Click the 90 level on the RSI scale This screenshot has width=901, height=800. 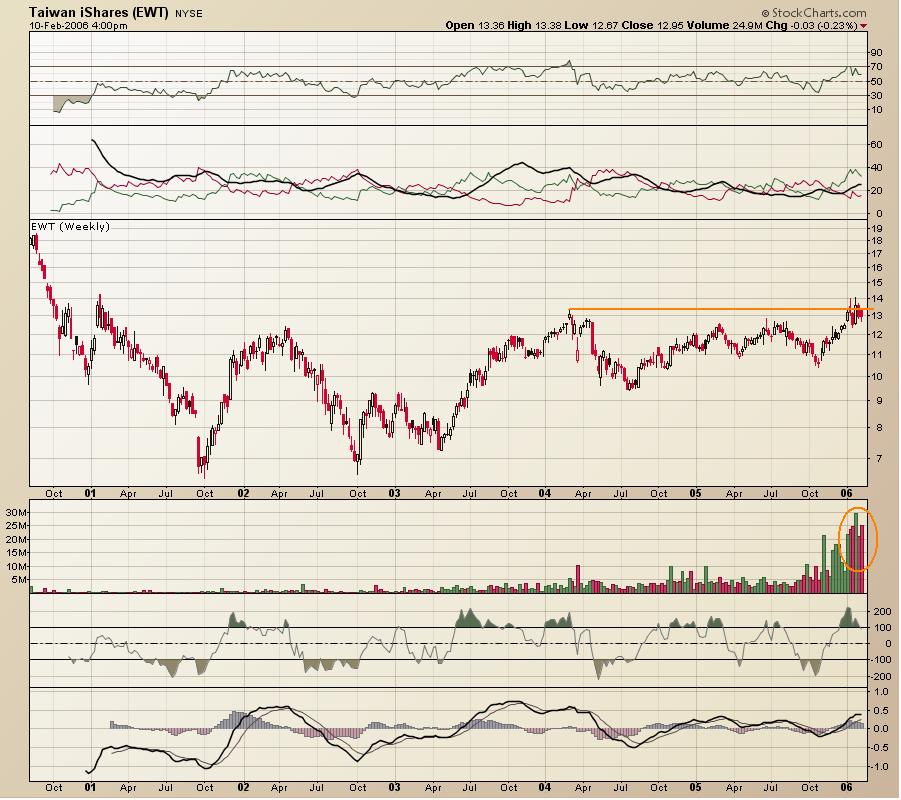876,53
